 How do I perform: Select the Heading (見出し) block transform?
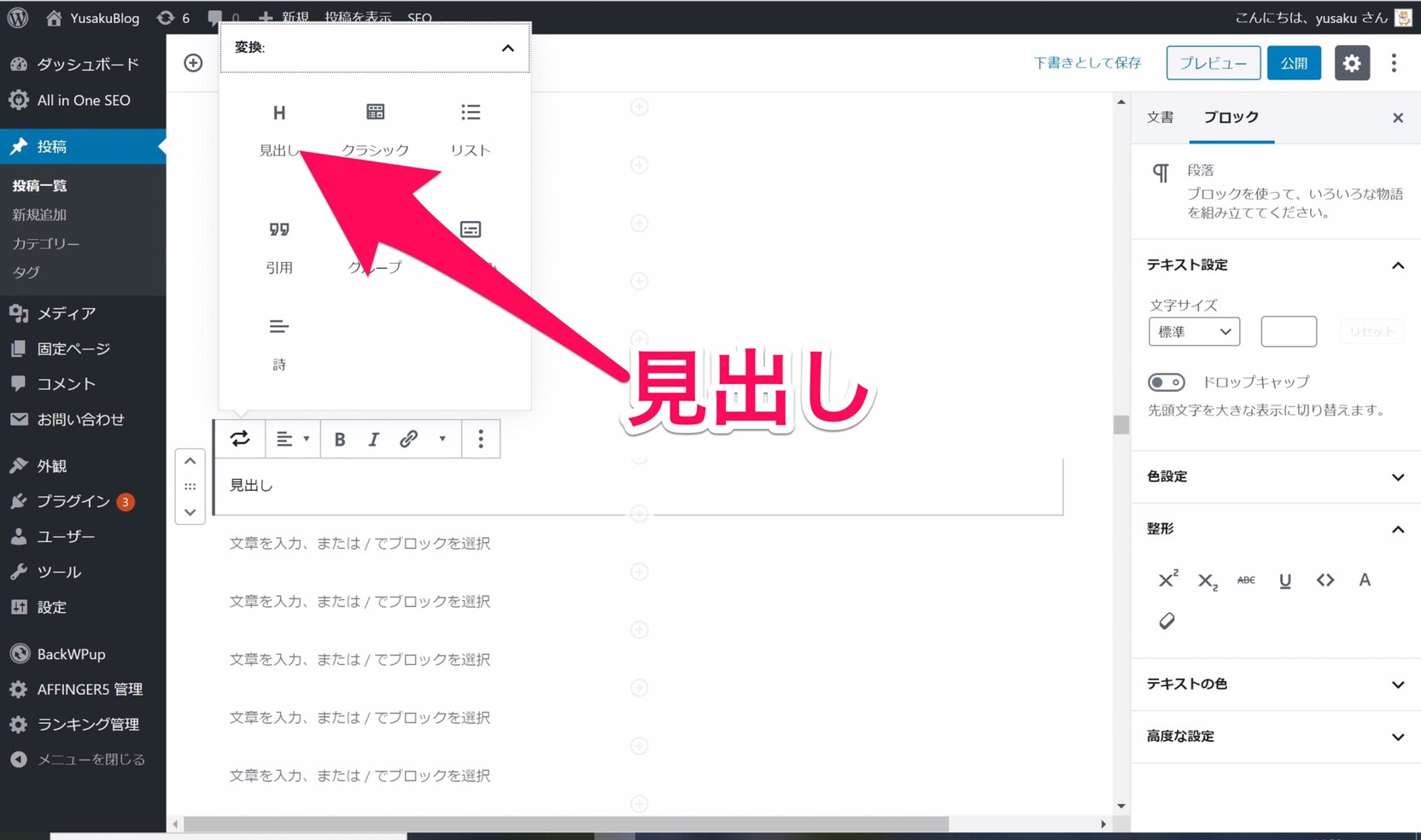pos(279,128)
